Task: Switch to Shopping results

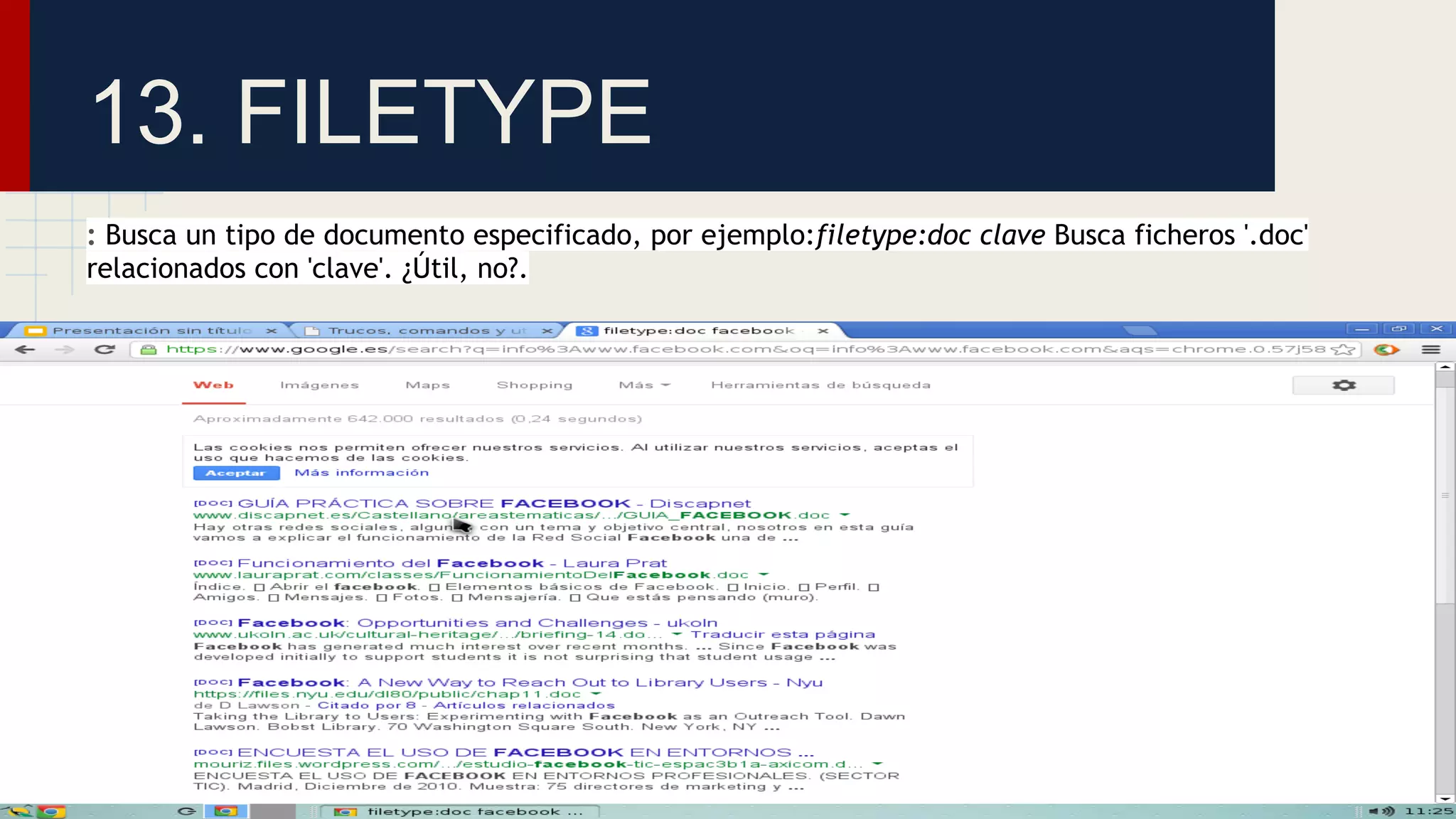Action: click(x=534, y=385)
